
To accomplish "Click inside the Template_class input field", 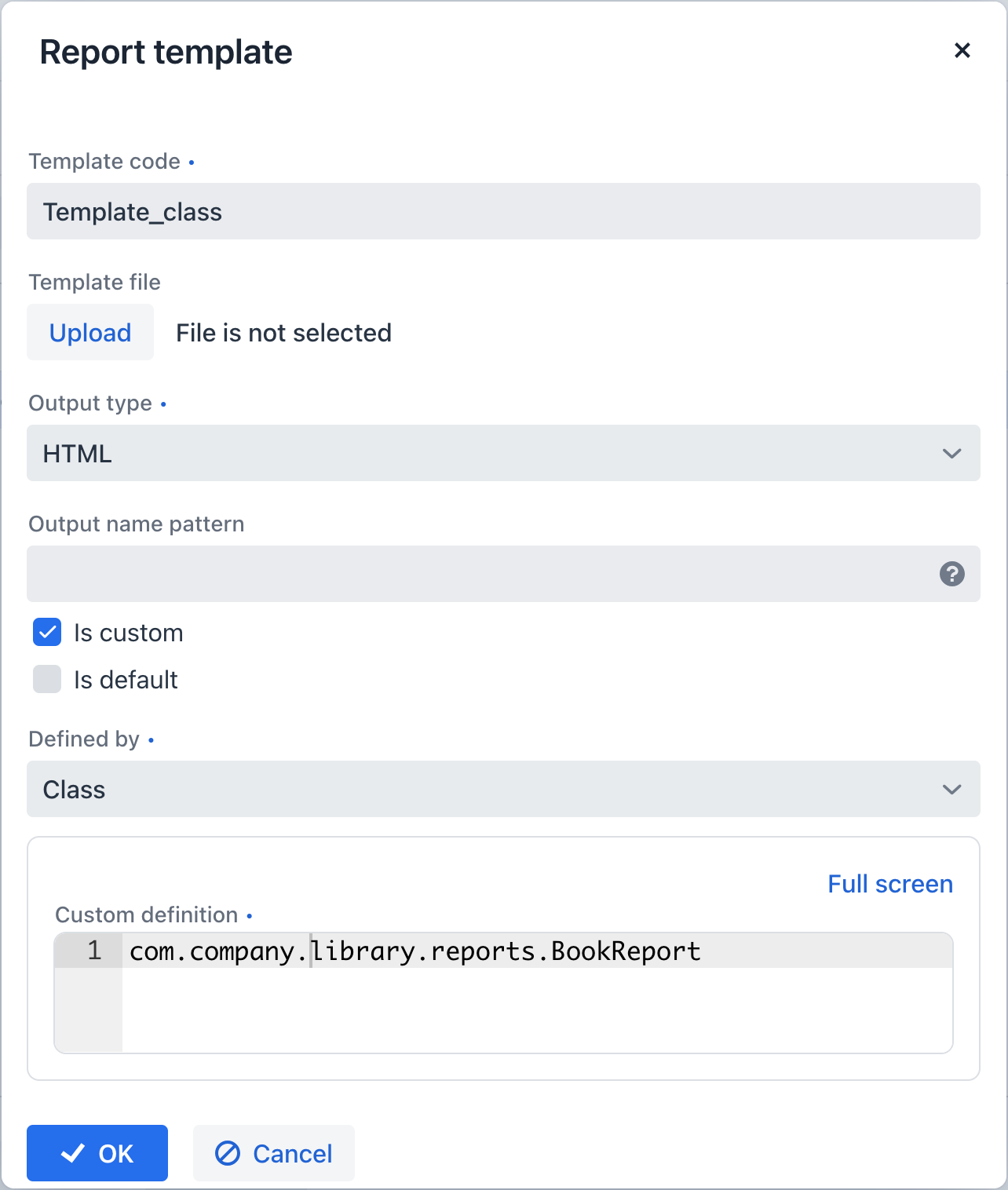I will point(503,211).
